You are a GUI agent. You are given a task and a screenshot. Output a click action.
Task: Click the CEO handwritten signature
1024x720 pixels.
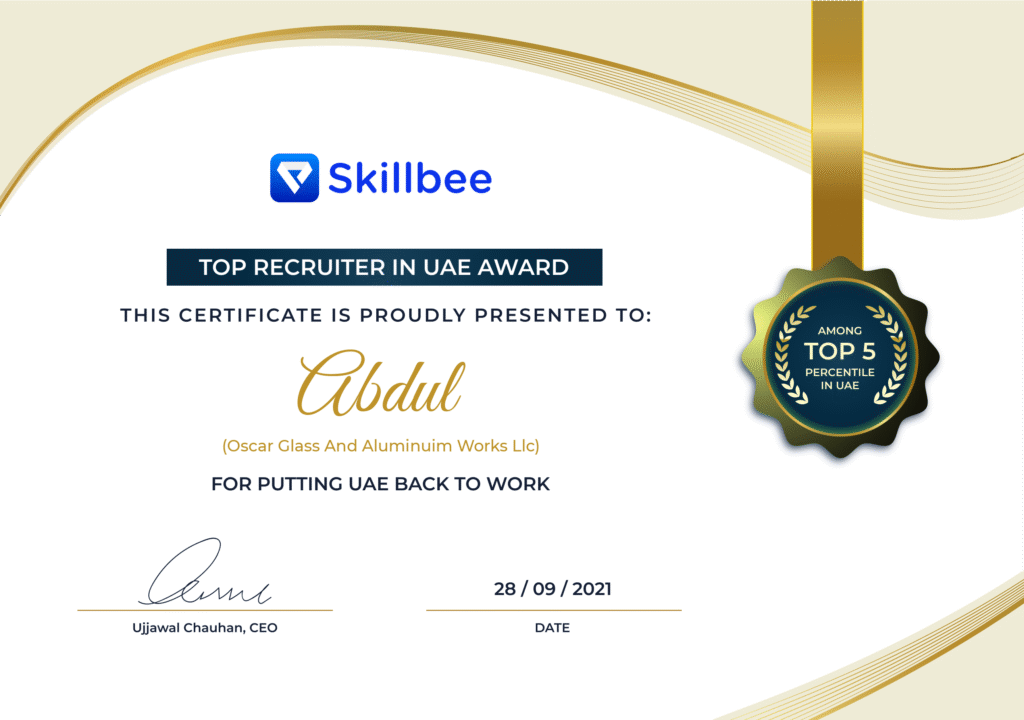pos(204,573)
